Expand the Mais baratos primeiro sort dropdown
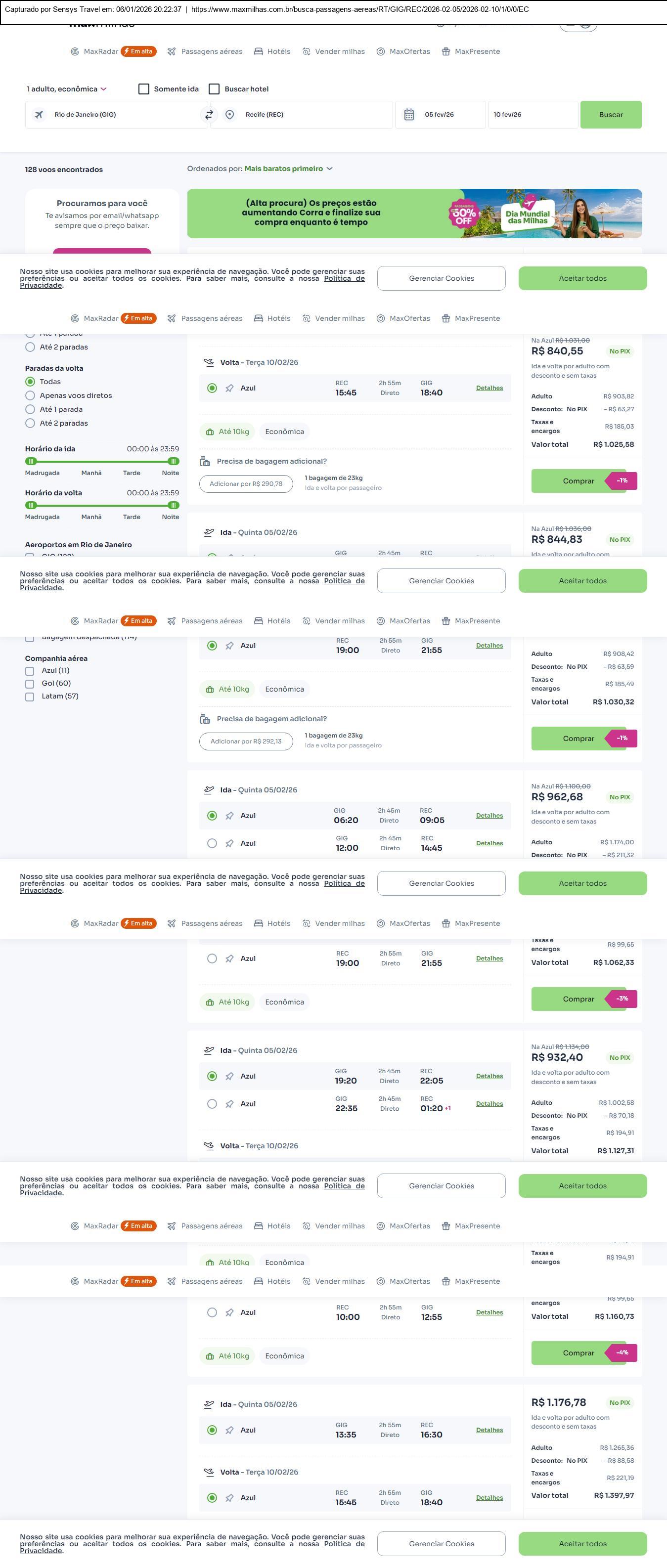667x1568 pixels. pos(288,169)
